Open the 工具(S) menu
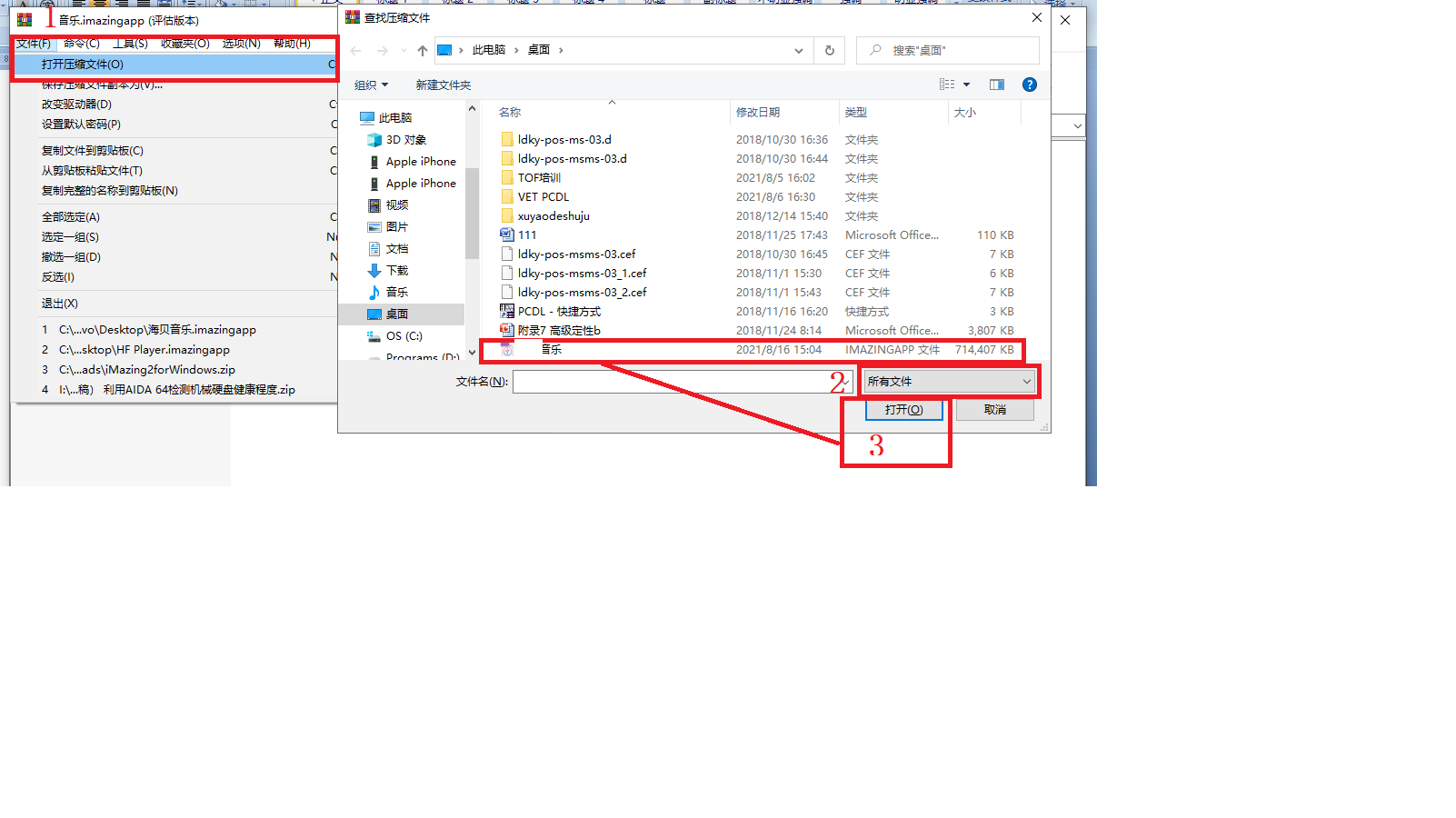The width and height of the screenshot is (1456, 818). click(x=130, y=44)
